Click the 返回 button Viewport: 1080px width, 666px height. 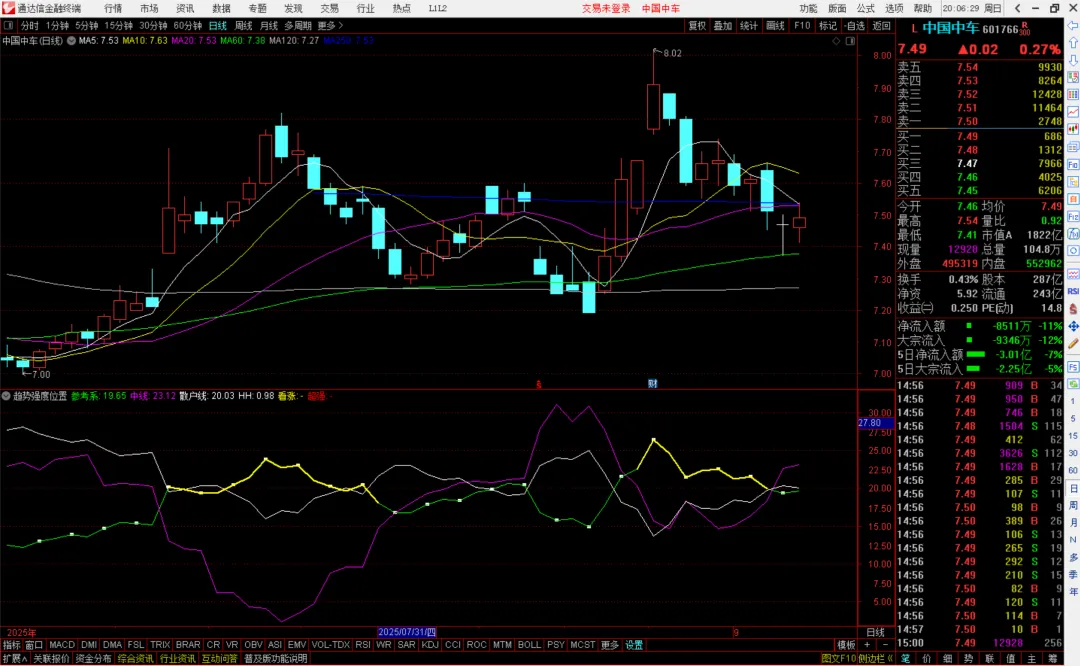(881, 25)
